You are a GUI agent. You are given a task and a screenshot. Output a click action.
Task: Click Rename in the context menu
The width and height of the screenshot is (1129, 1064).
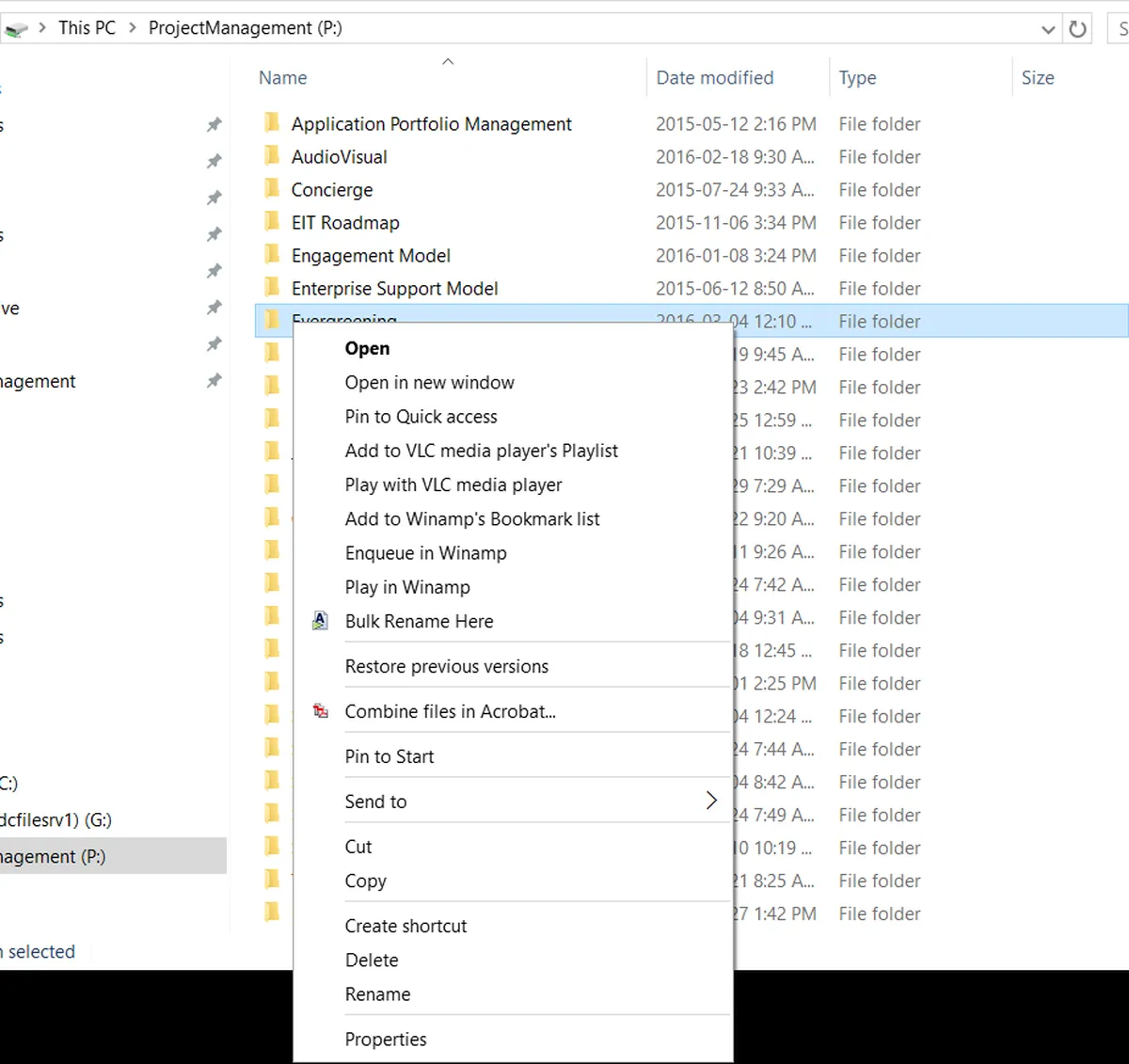tap(377, 994)
